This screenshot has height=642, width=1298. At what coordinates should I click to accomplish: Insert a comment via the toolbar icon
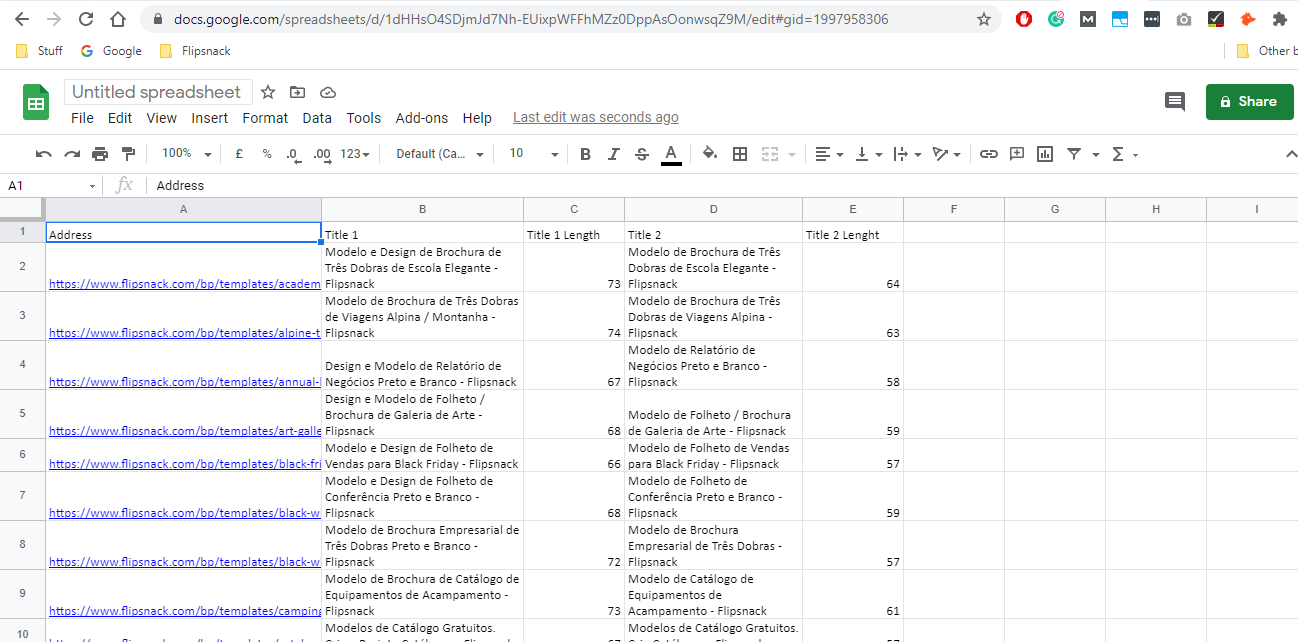(x=1017, y=154)
